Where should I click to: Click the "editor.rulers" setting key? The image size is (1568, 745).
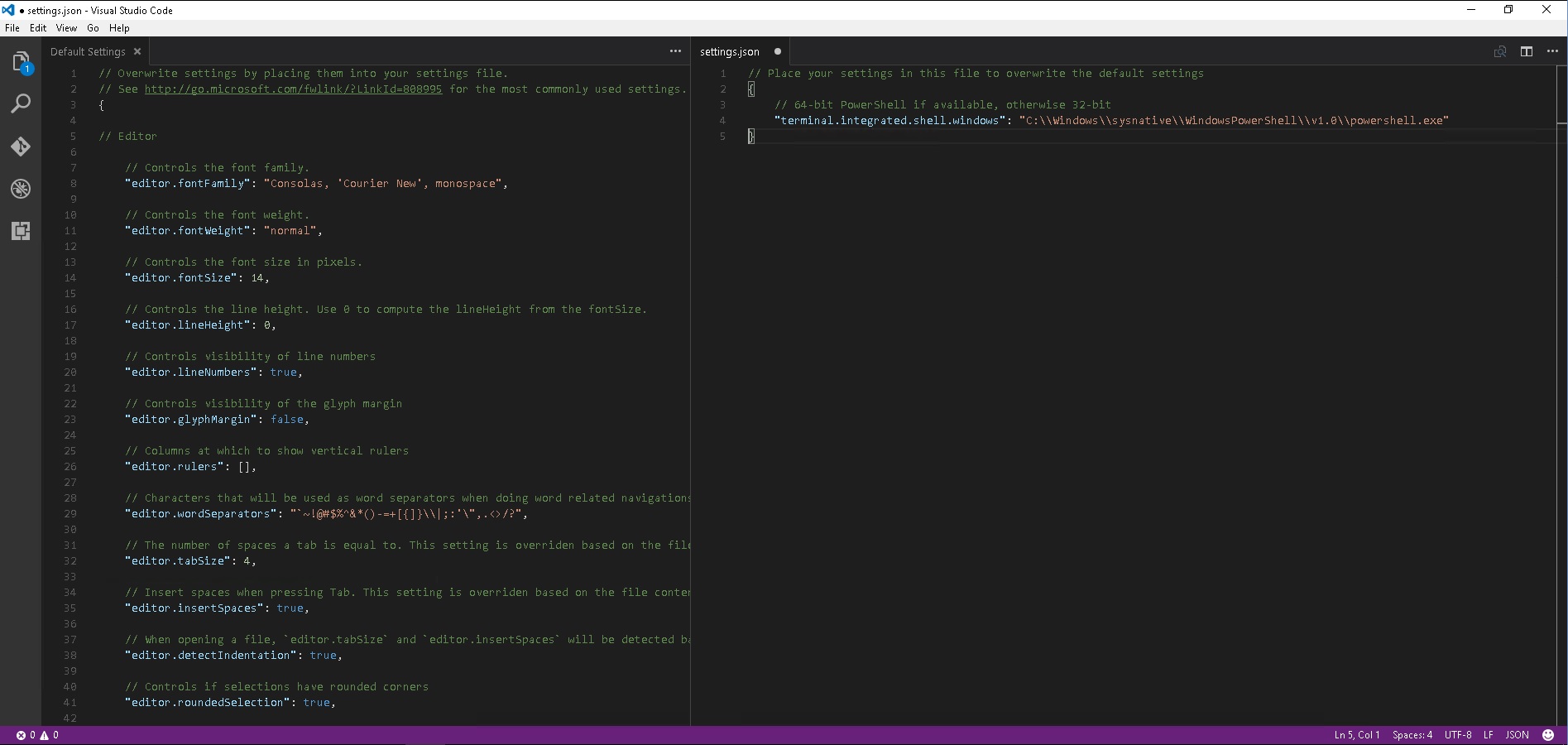pos(173,466)
